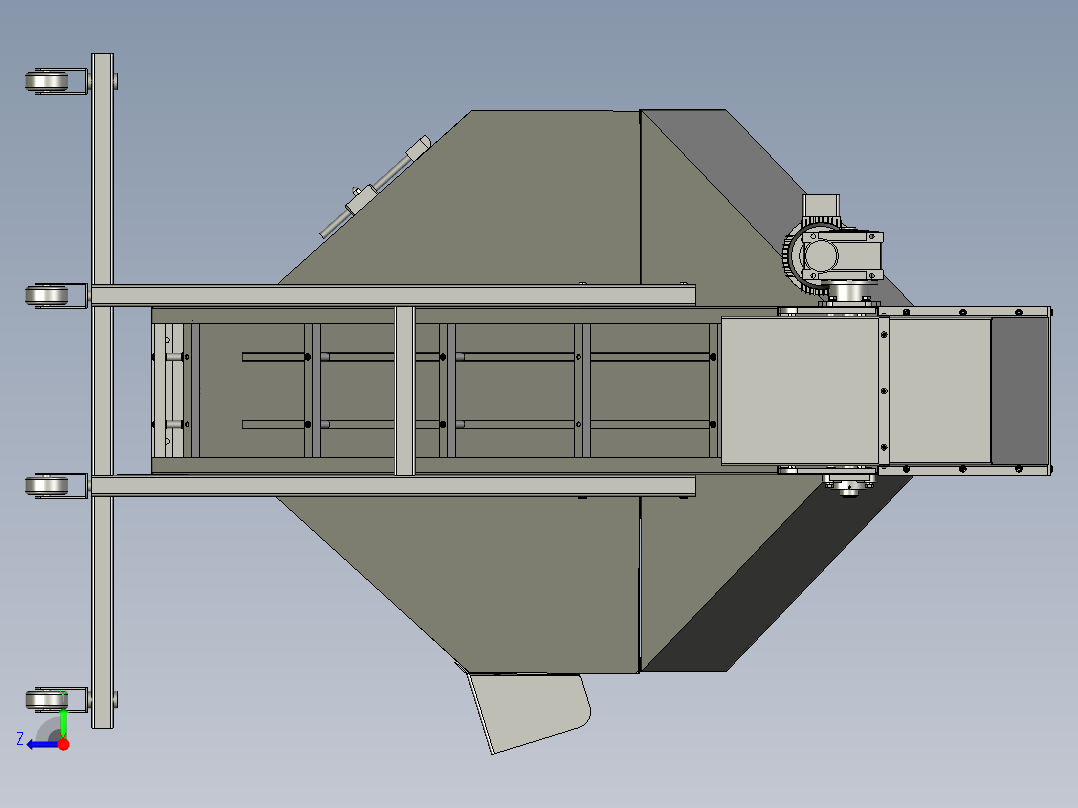
Task: Select the toothed pulley beside the gearbox
Action: click(791, 256)
